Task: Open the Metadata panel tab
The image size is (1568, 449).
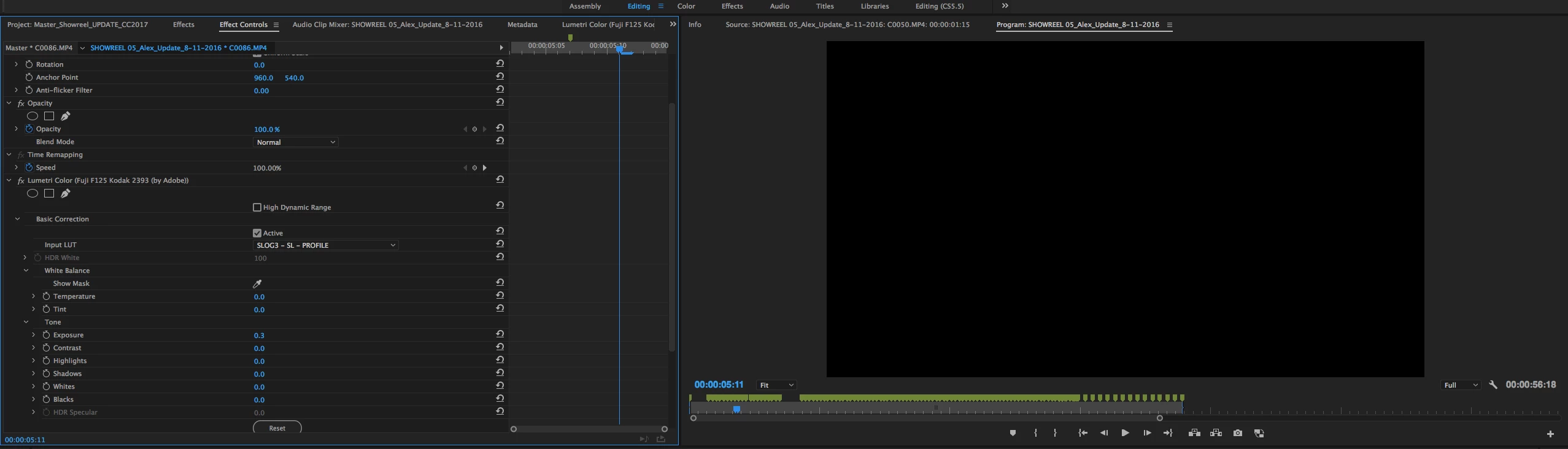Action: point(522,25)
